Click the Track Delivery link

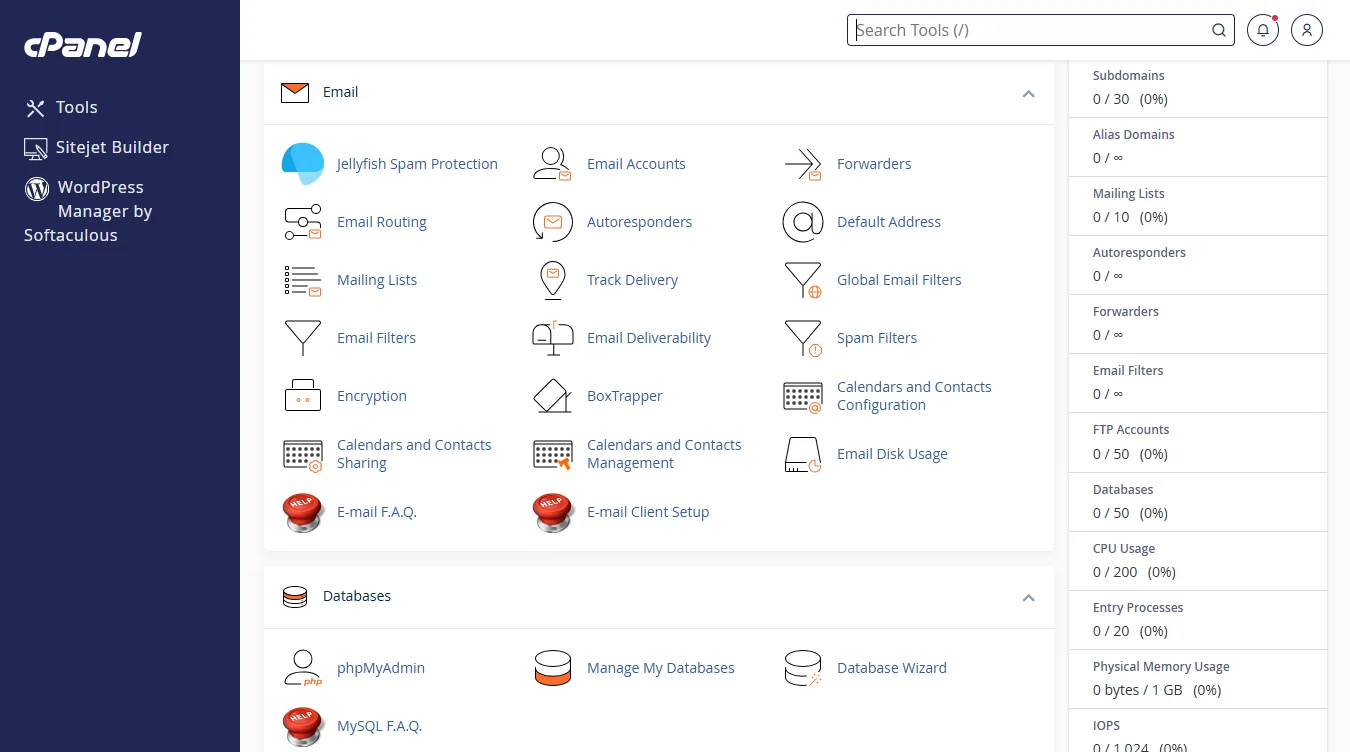pos(632,280)
